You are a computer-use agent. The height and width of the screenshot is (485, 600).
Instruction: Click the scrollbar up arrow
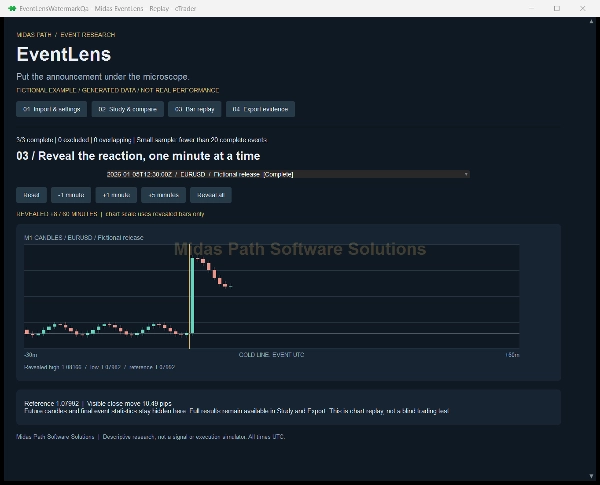click(x=591, y=21)
